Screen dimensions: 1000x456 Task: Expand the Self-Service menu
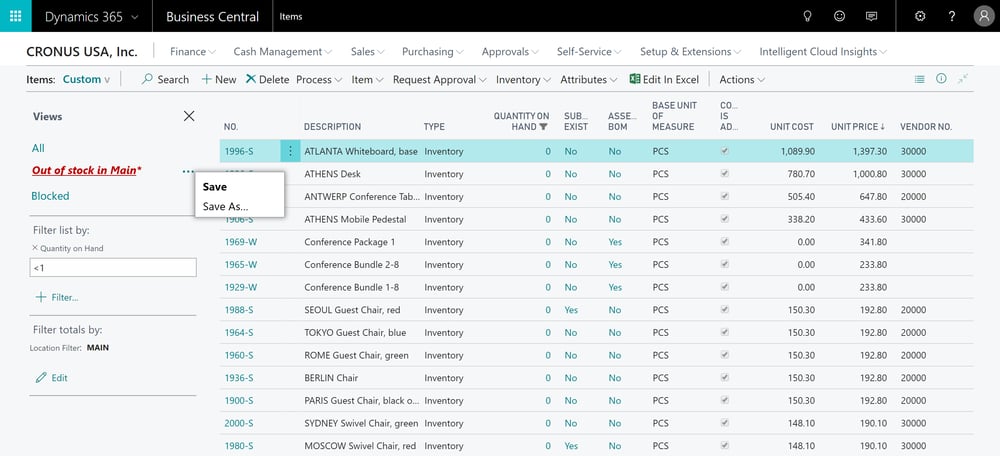coord(589,52)
